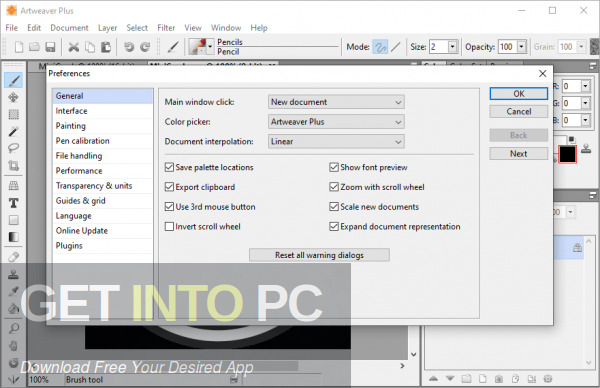Uncheck Export clipboard option
This screenshot has width=600, height=388.
(169, 187)
